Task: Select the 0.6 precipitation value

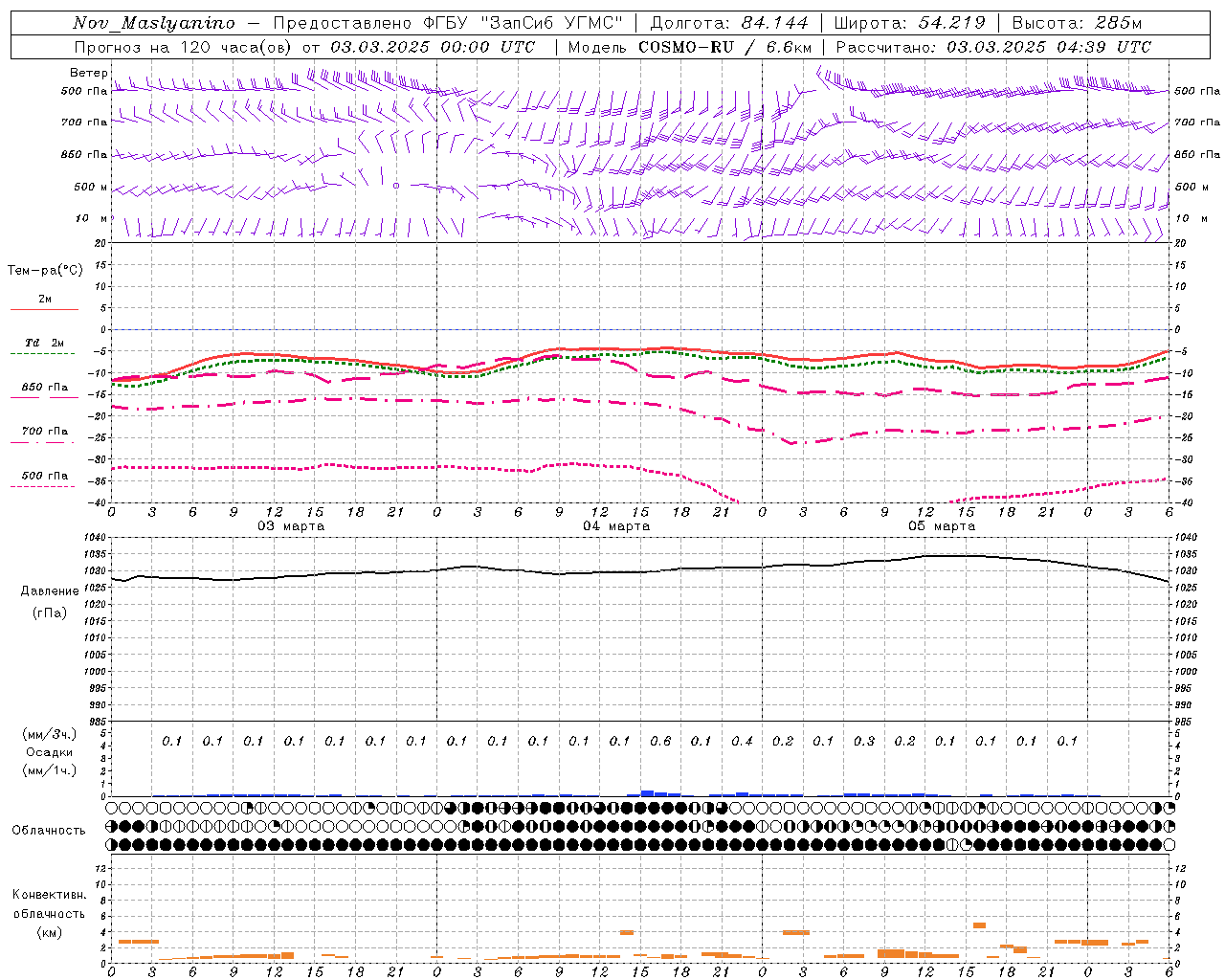Action: (660, 741)
